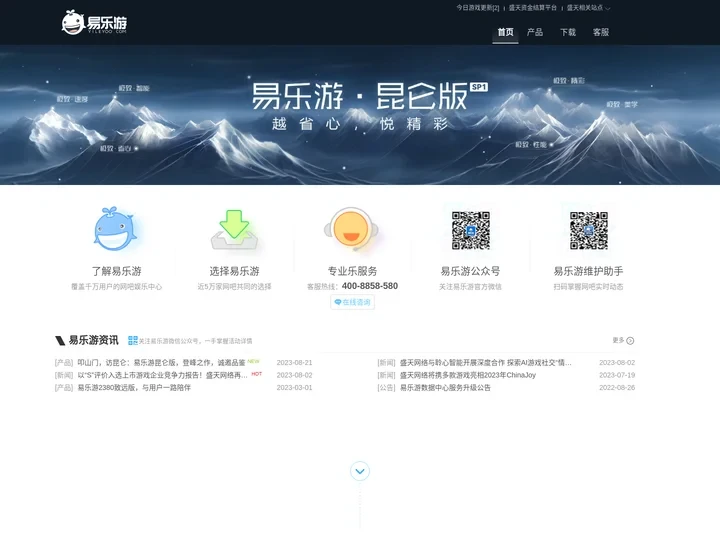Image resolution: width=720 pixels, height=540 pixels.
Task: Open news about 以"S"评价入选上市游戏企业竞争力报告
Action: [163, 375]
